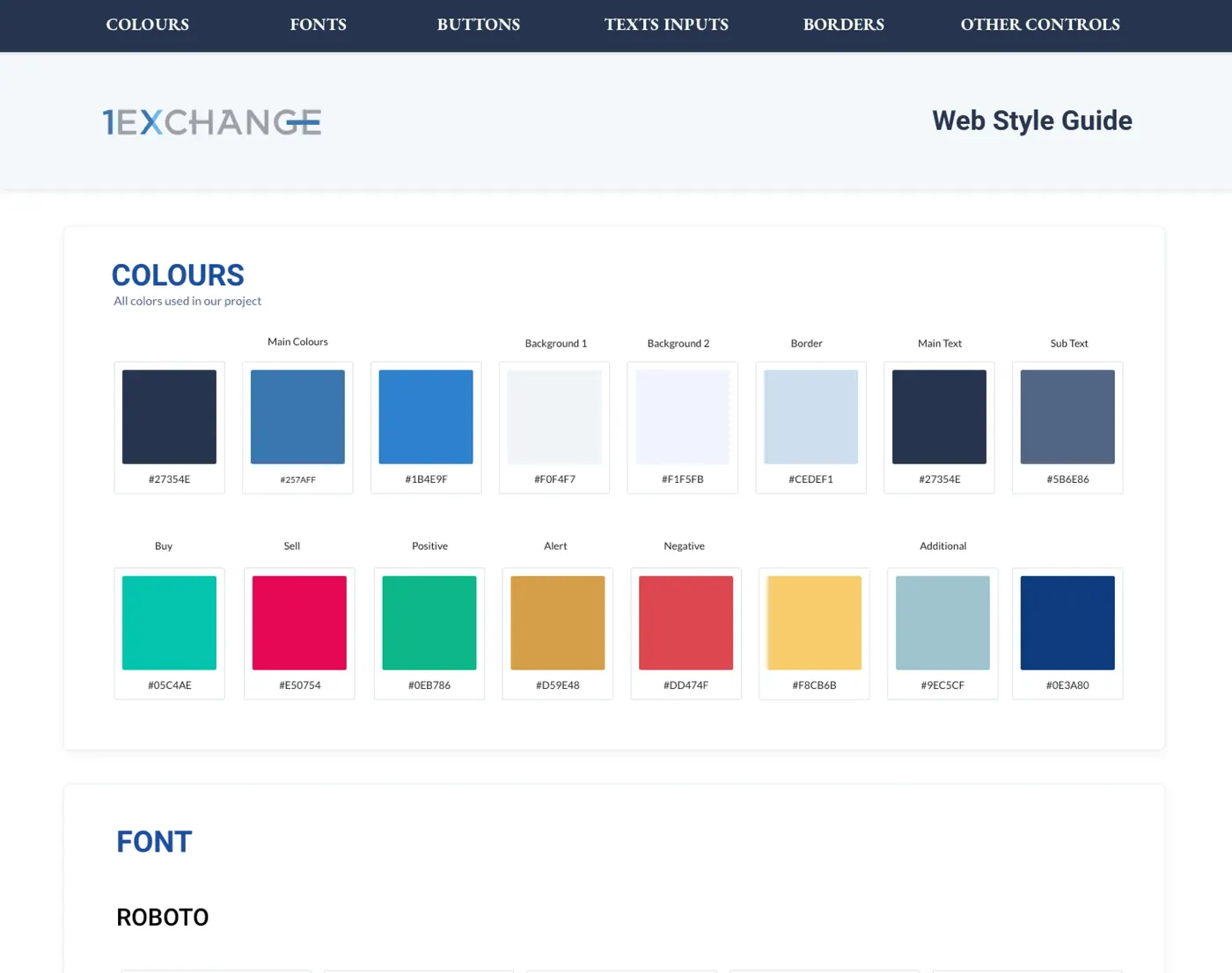Choose the #F0F4F7 Background 1 swatch
1232x973 pixels.
click(x=554, y=417)
